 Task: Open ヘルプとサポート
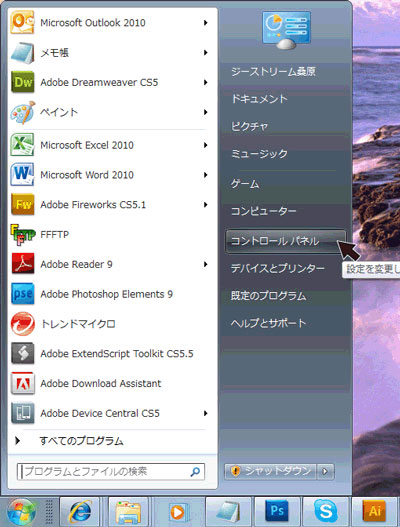click(268, 323)
